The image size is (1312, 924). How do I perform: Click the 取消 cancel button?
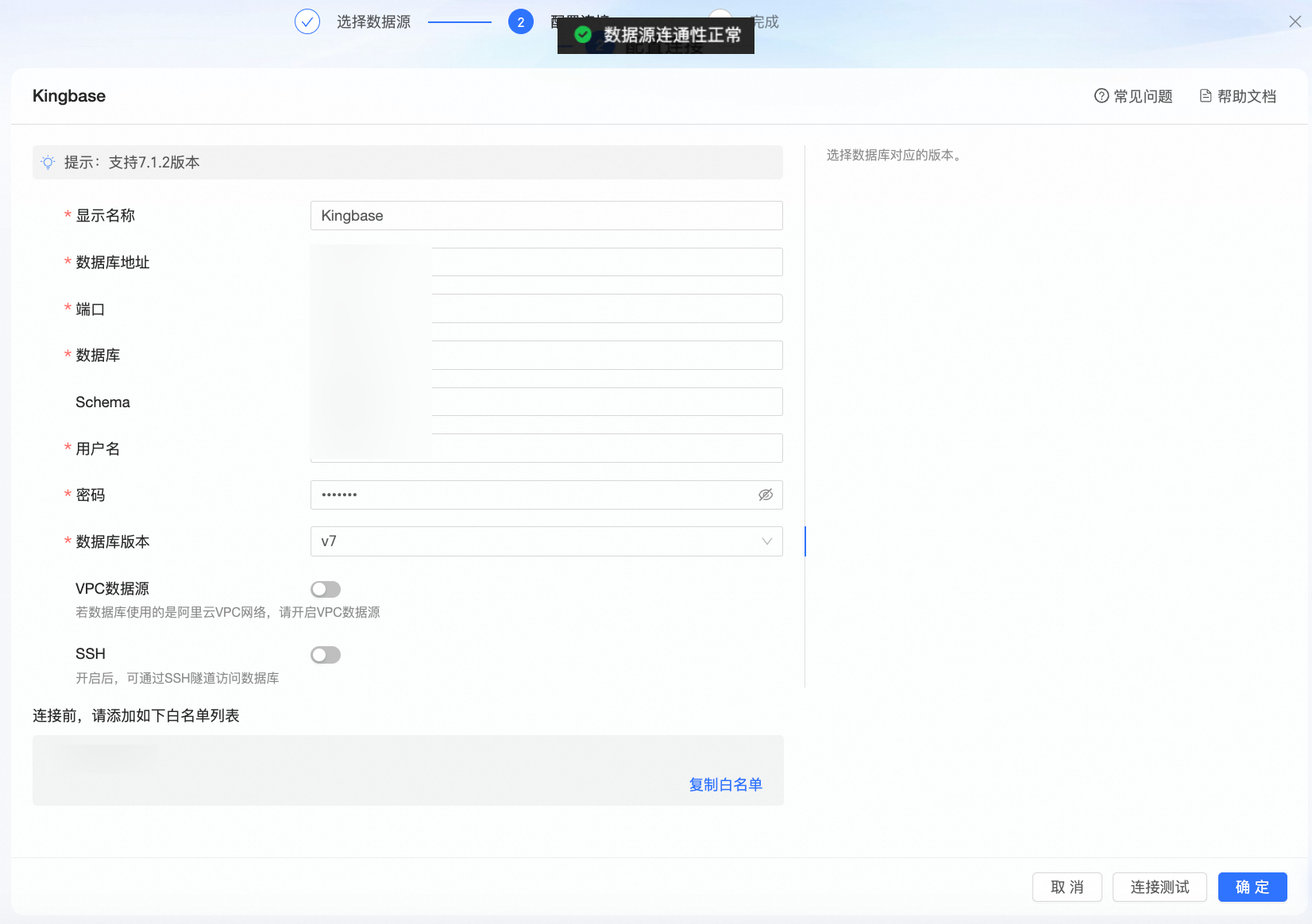pos(1067,887)
